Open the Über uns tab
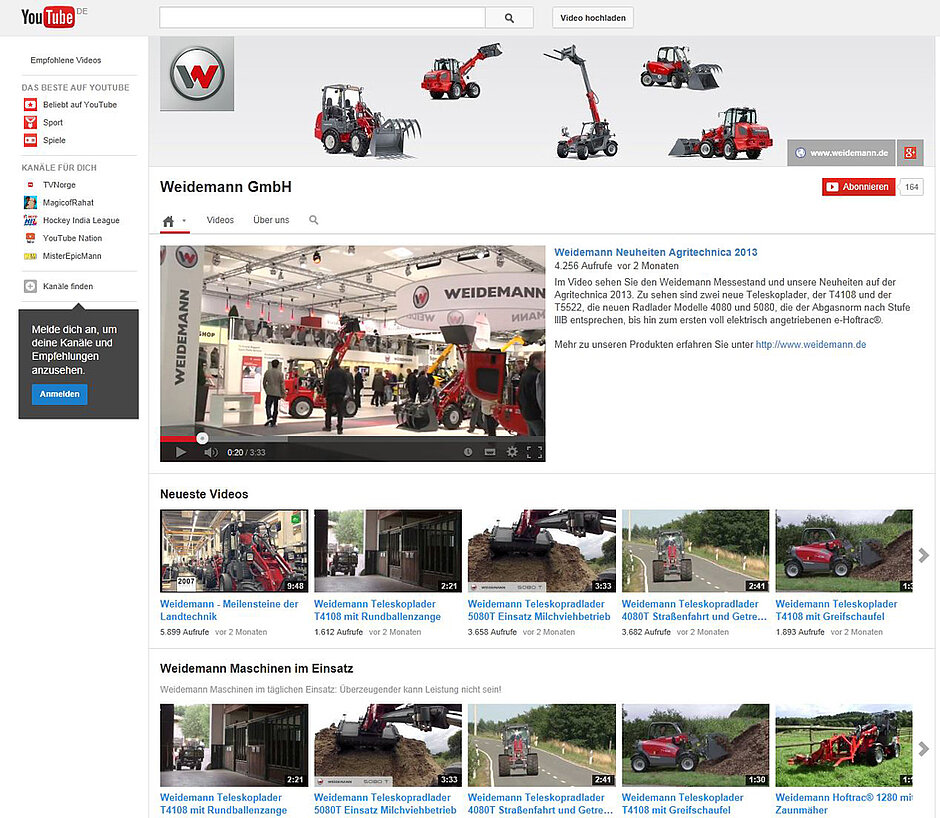Viewport: 940px width, 818px height. tap(271, 220)
